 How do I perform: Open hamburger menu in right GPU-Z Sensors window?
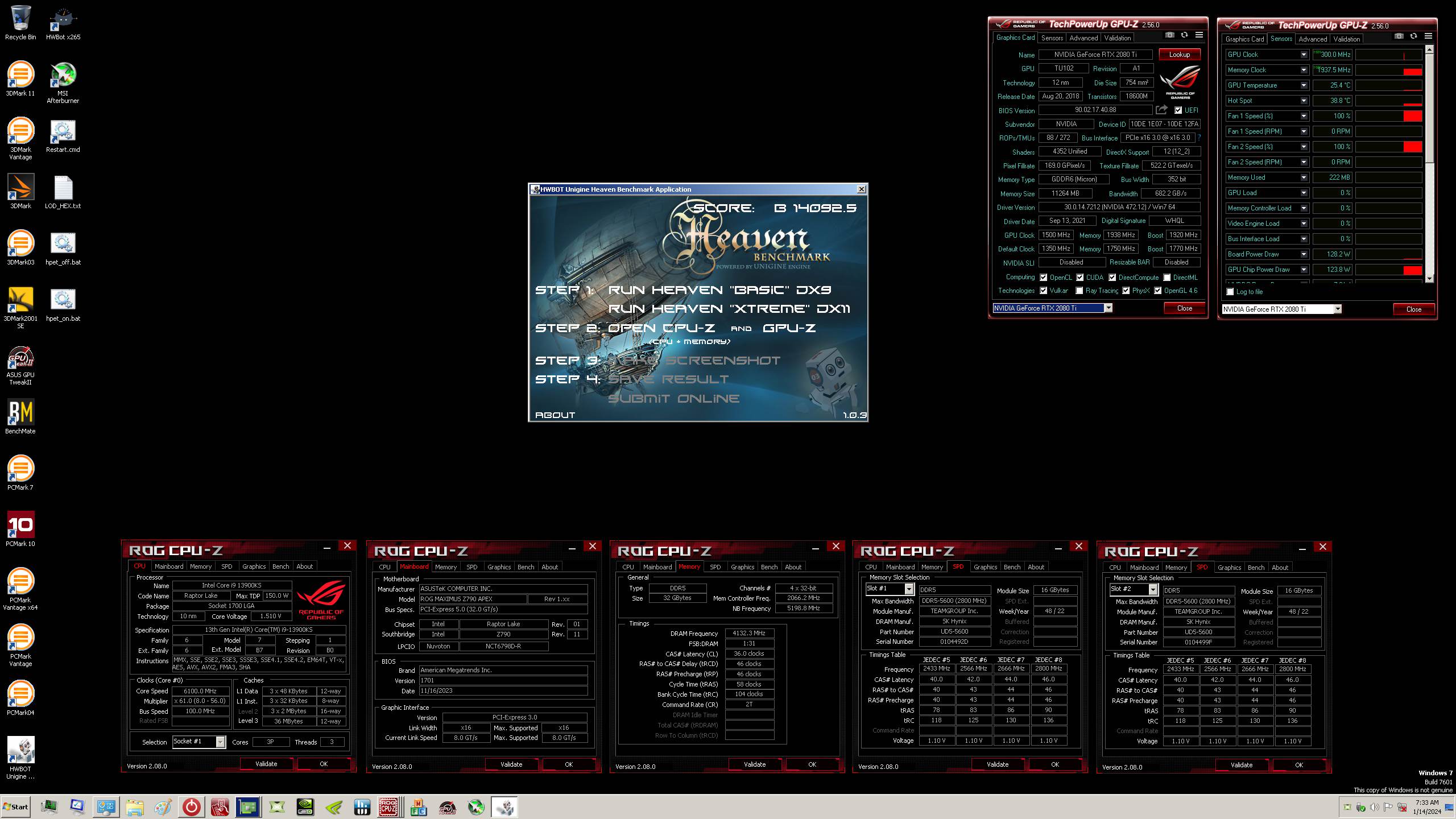tap(1428, 36)
